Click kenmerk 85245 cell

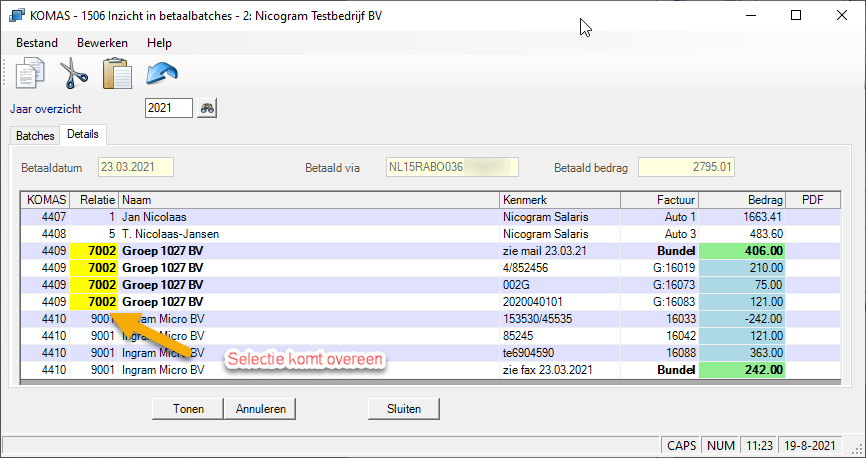click(x=560, y=336)
